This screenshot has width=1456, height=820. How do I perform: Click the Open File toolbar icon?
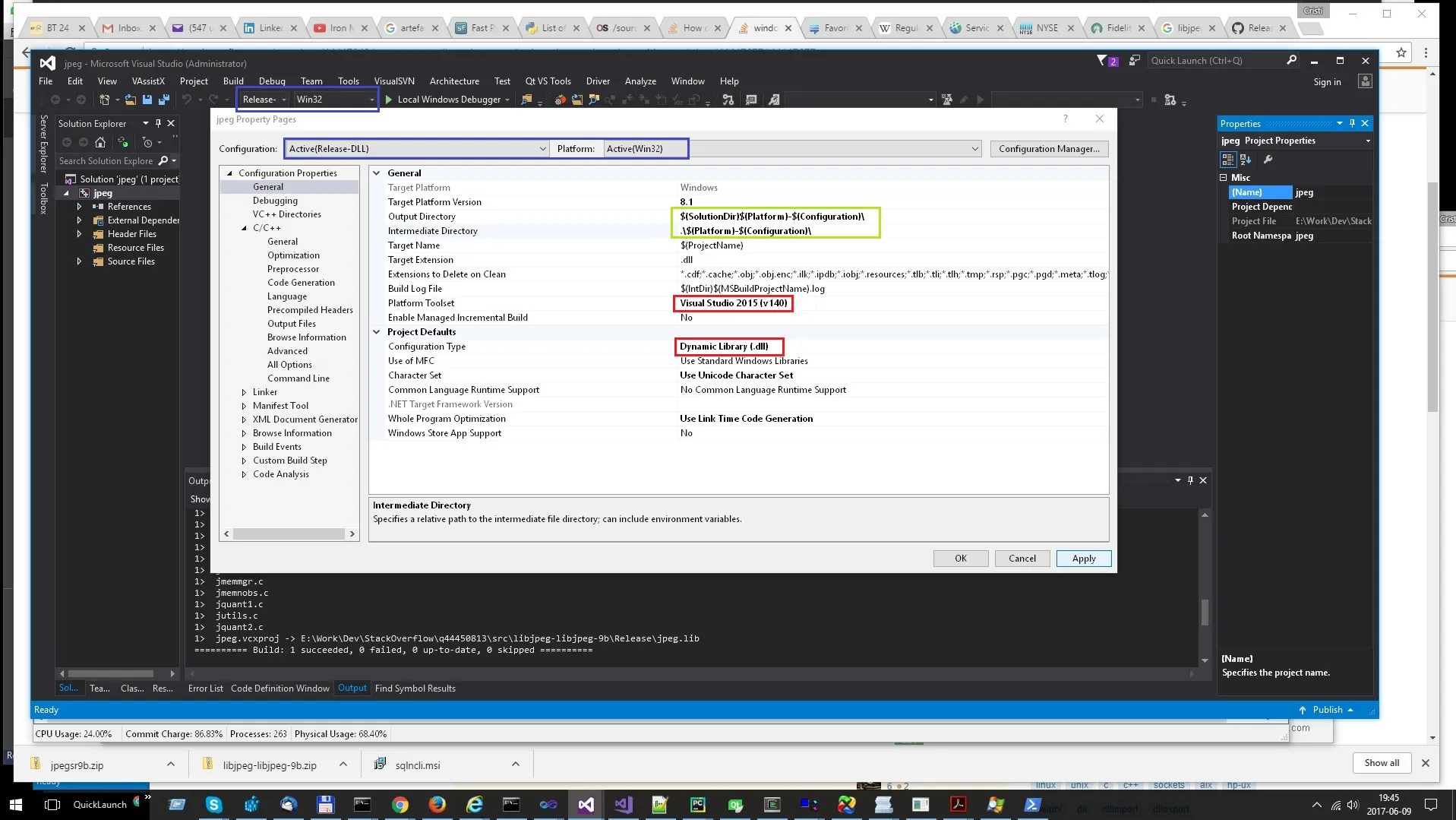click(x=131, y=100)
